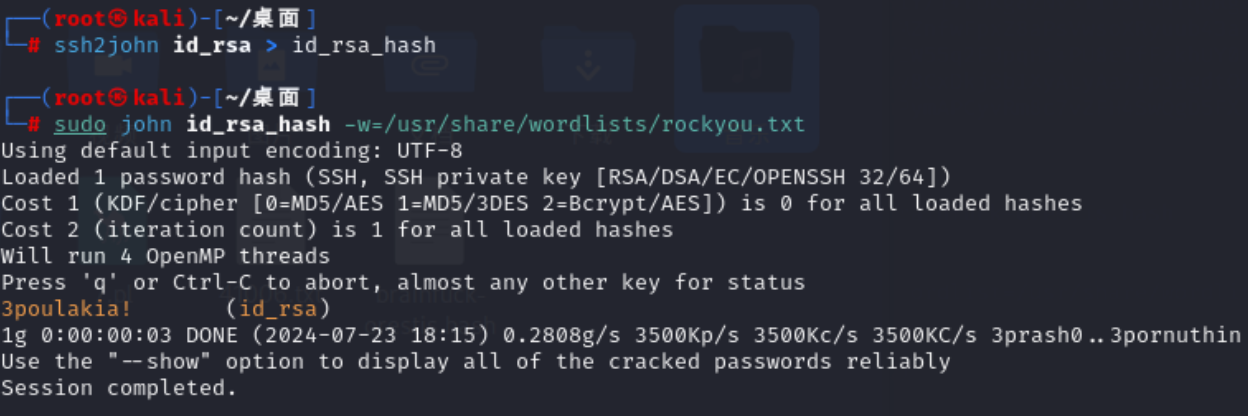The image size is (1248, 416).
Task: Click the "Cost 2 (iteration count)" line
Action: tap(337, 230)
